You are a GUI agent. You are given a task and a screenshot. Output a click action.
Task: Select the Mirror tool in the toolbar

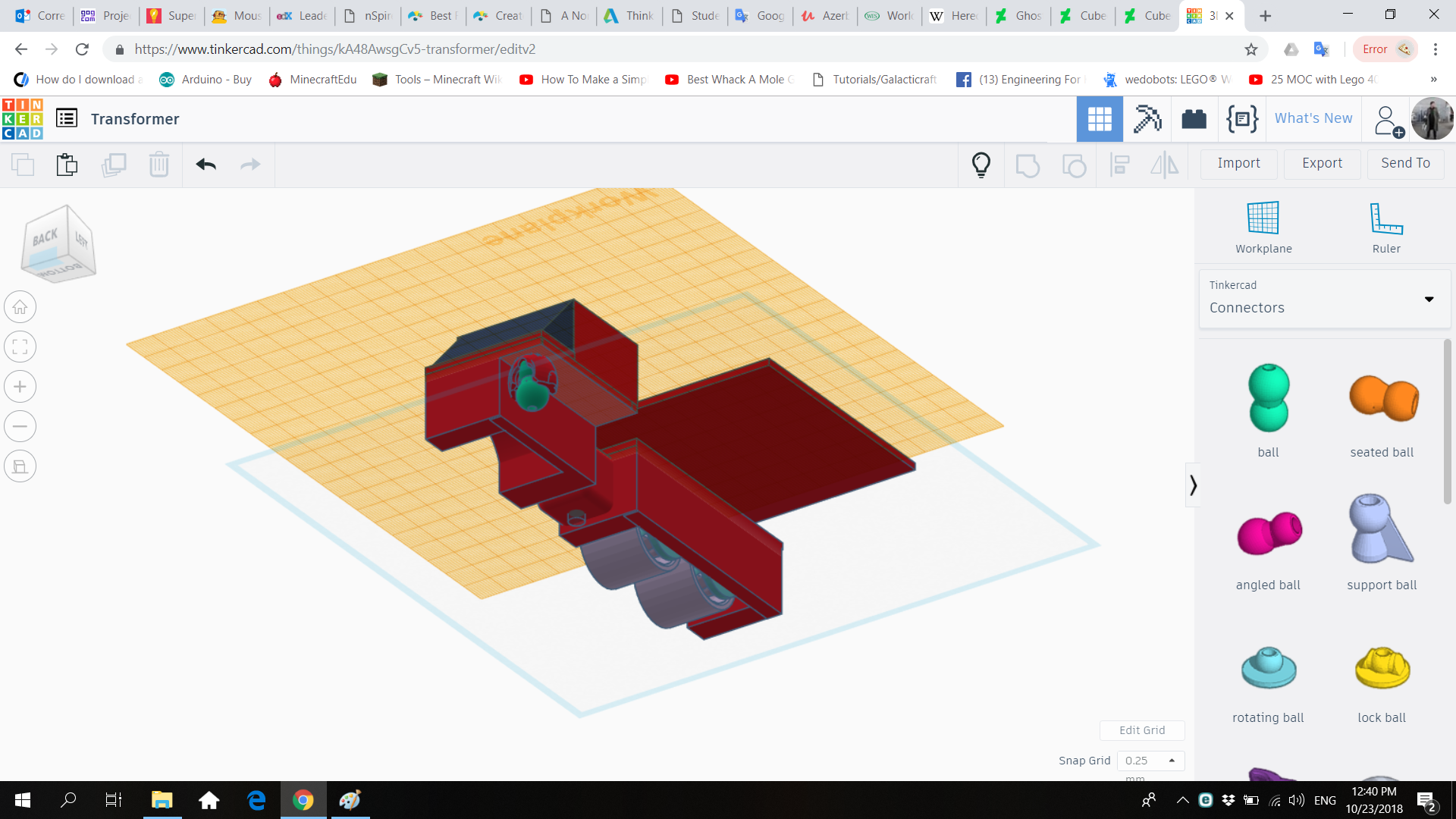pyautogui.click(x=1165, y=165)
